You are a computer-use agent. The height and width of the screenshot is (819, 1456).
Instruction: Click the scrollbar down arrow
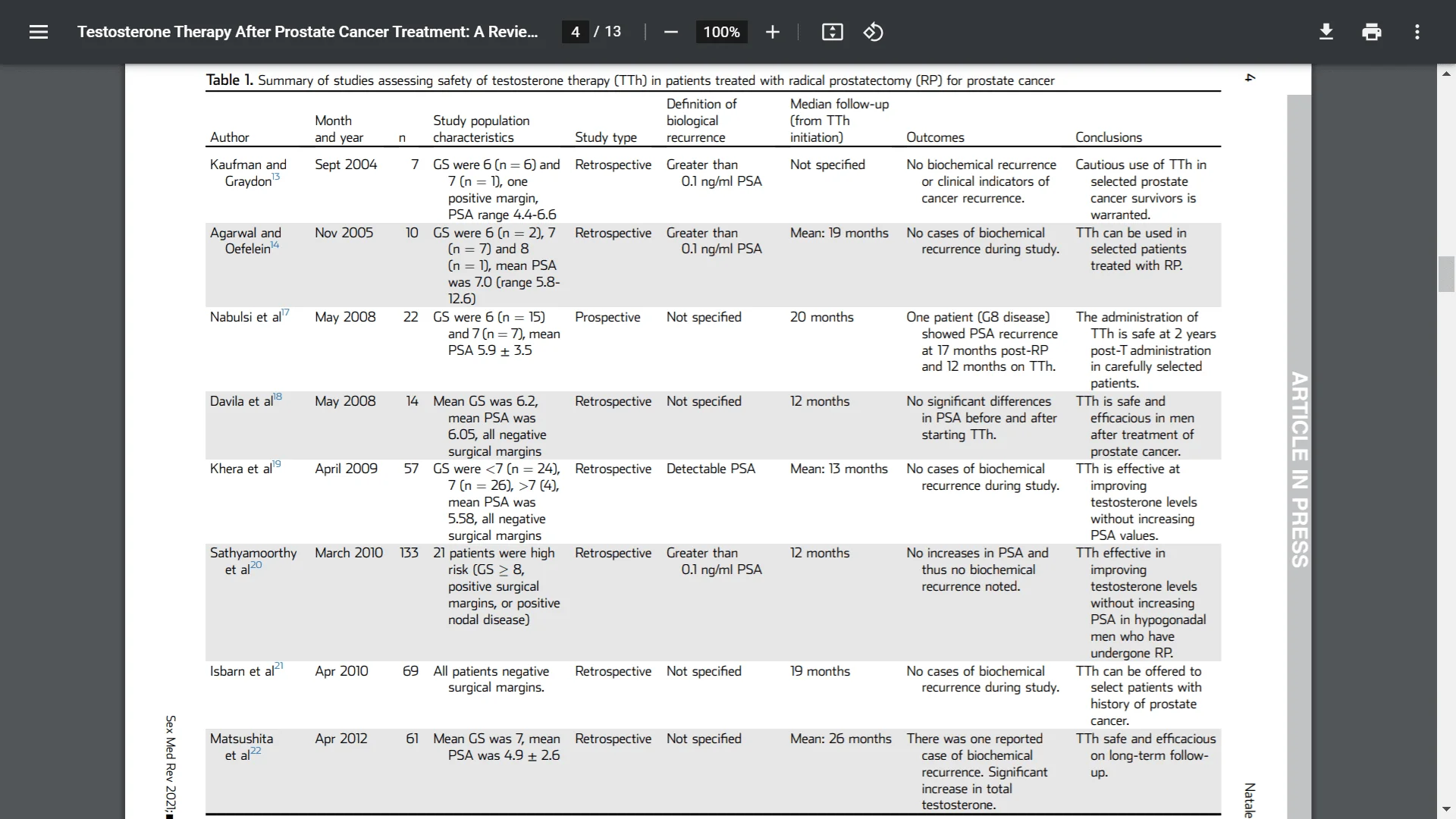pyautogui.click(x=1446, y=809)
